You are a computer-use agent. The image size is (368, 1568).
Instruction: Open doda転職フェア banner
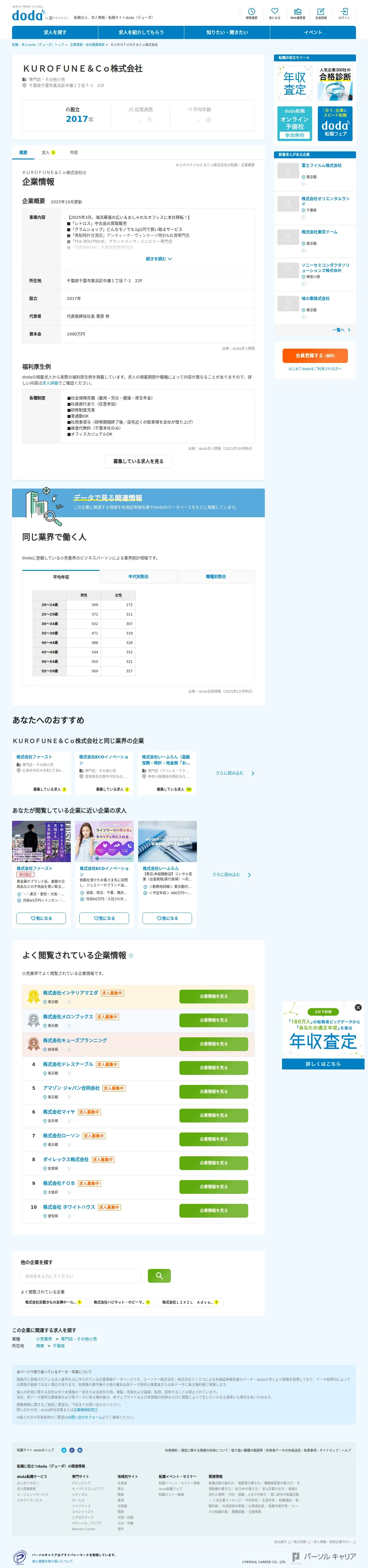click(x=335, y=123)
